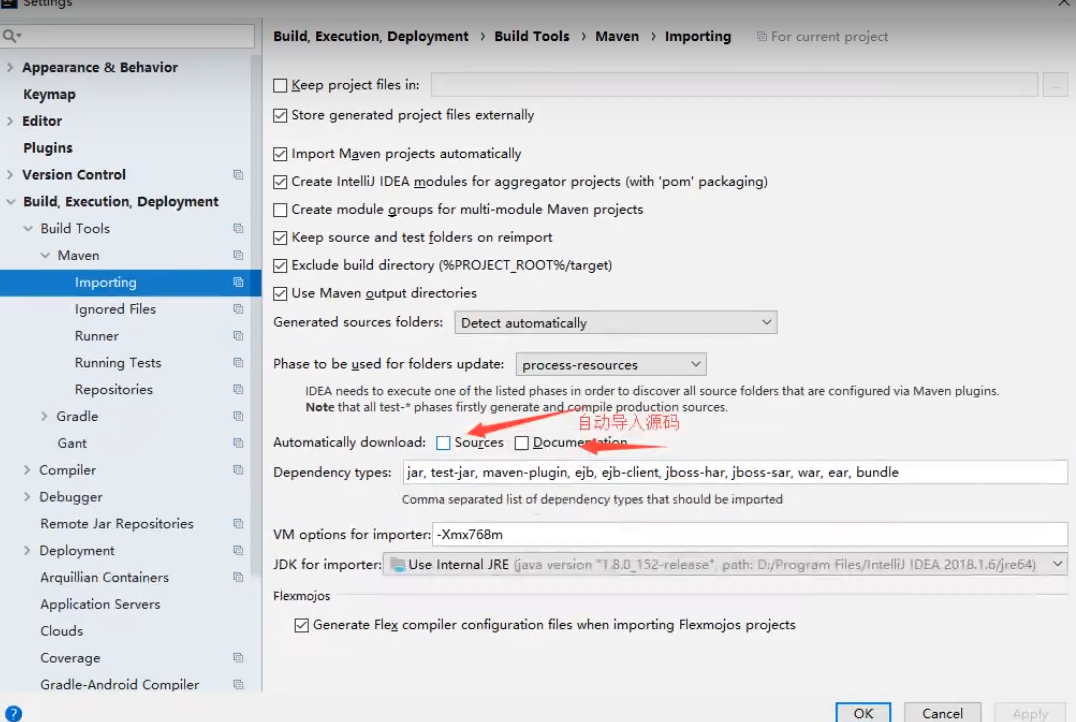Expand the Editor section arrow

tap(10, 121)
